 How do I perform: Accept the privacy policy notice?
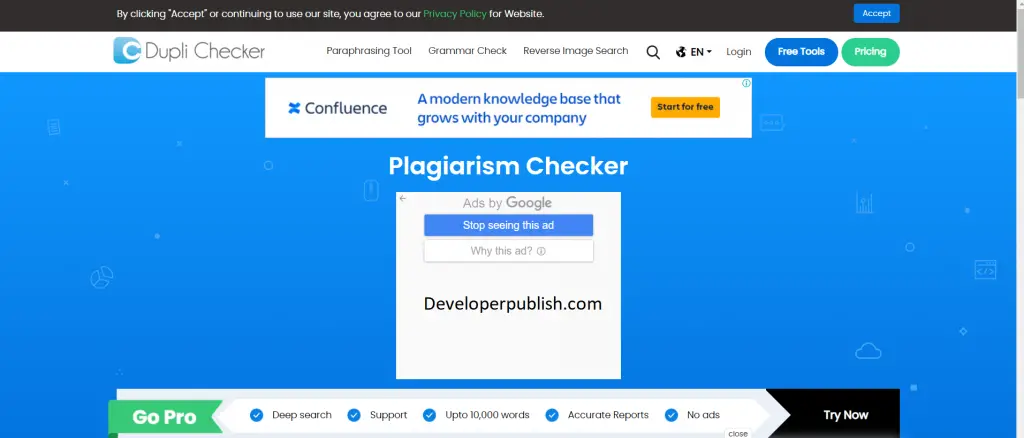(876, 14)
